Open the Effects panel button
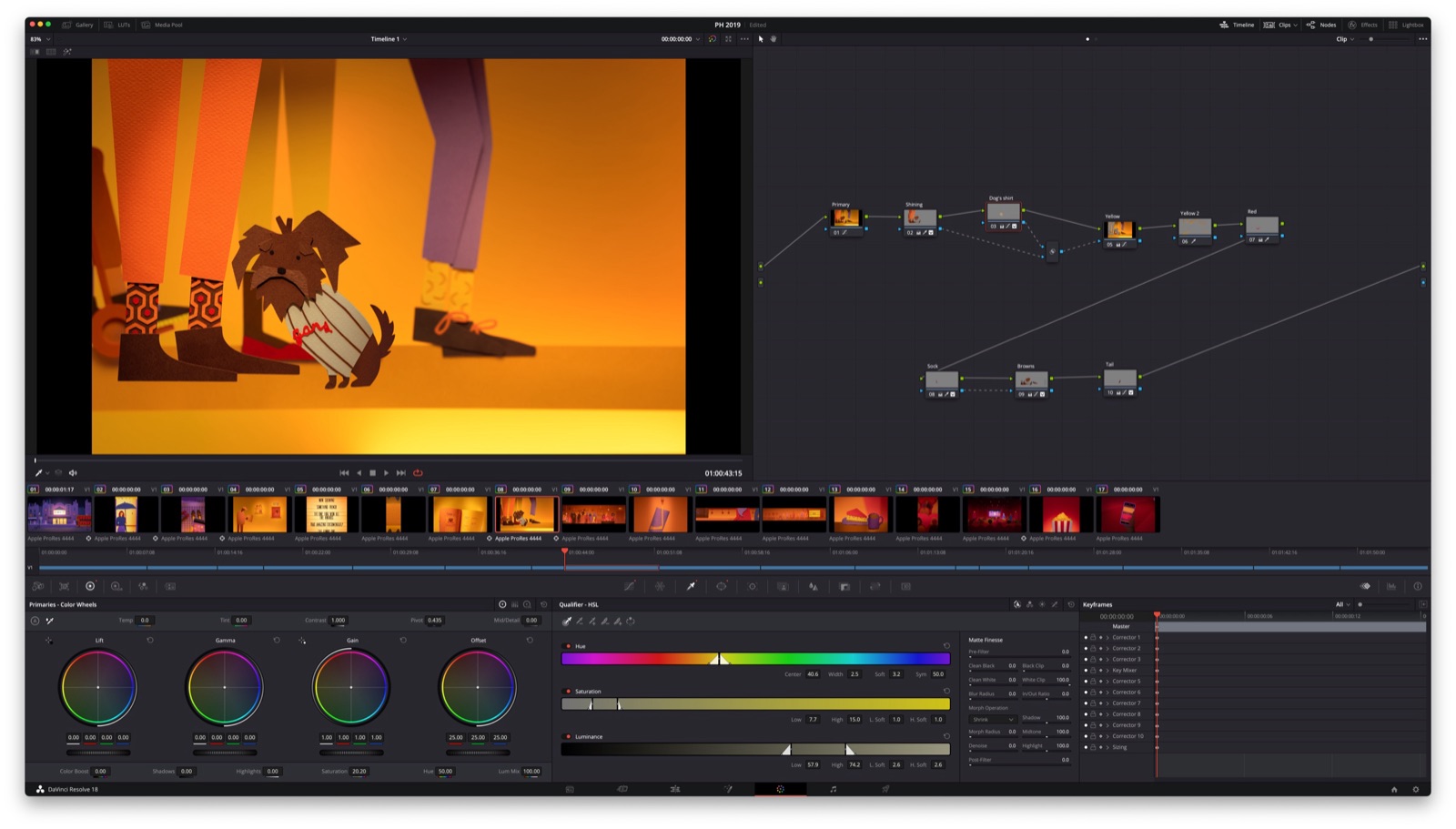Screen dimensions: 1456x829 pos(1362,25)
